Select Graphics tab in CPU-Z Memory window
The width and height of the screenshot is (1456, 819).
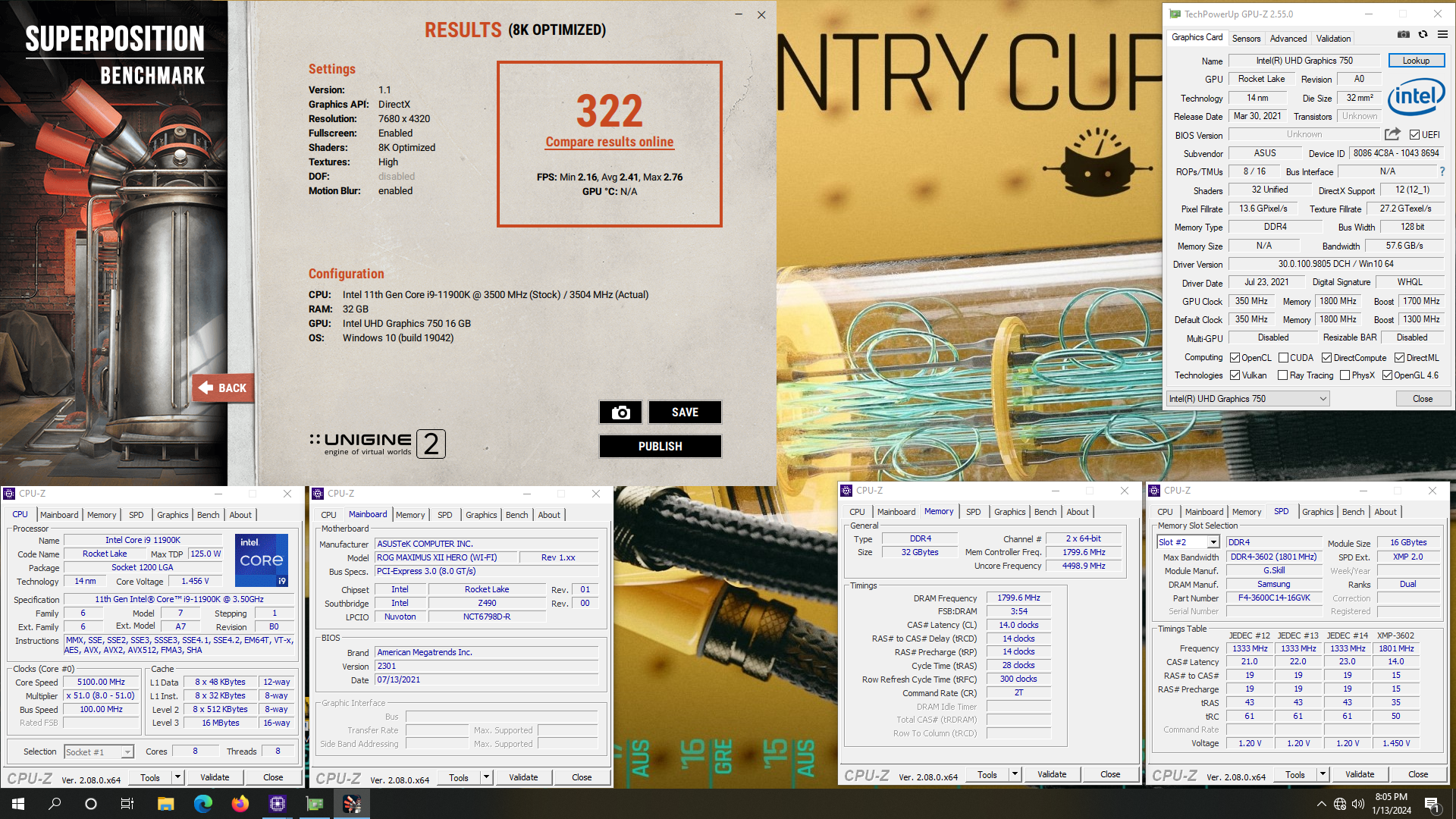pyautogui.click(x=1009, y=512)
